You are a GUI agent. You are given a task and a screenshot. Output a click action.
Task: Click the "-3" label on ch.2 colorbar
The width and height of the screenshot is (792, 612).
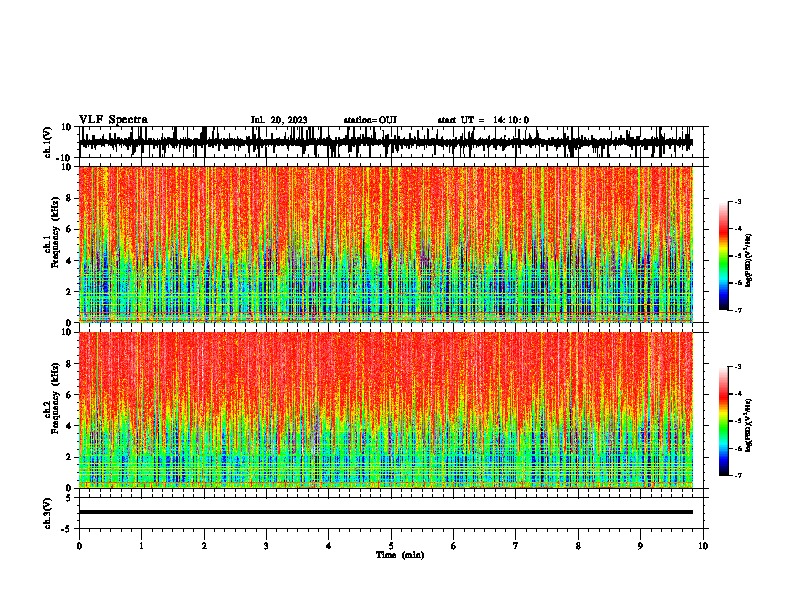point(738,367)
